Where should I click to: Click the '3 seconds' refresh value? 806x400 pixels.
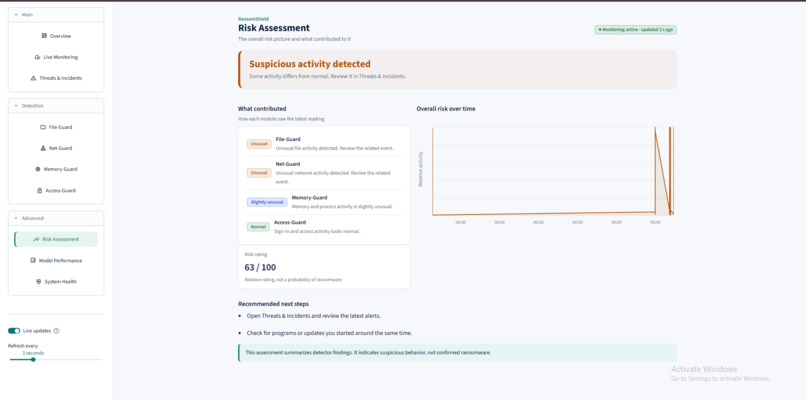point(33,353)
